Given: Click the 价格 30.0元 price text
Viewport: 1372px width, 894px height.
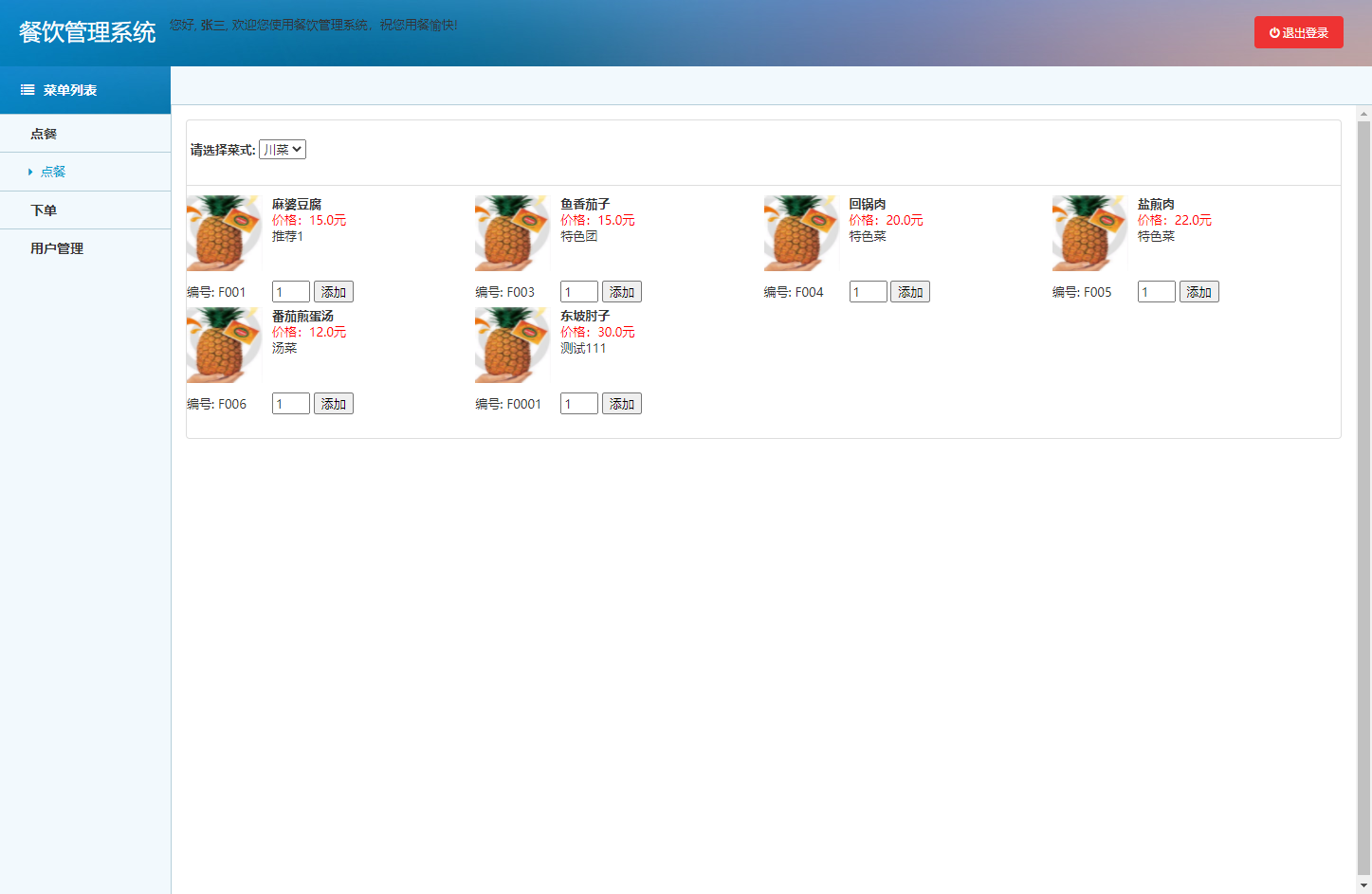Looking at the screenshot, I should (597, 332).
